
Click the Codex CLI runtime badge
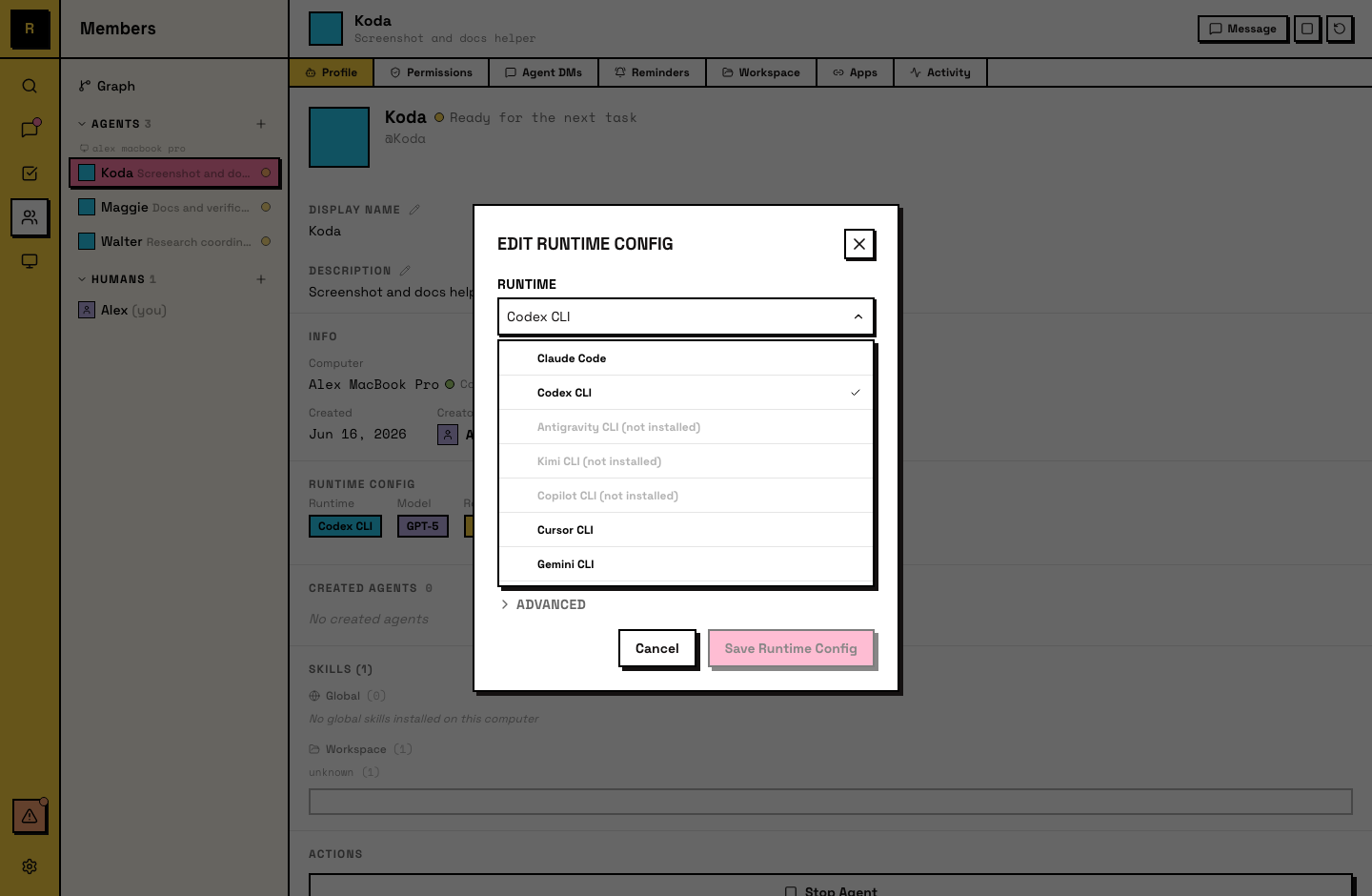click(x=345, y=526)
